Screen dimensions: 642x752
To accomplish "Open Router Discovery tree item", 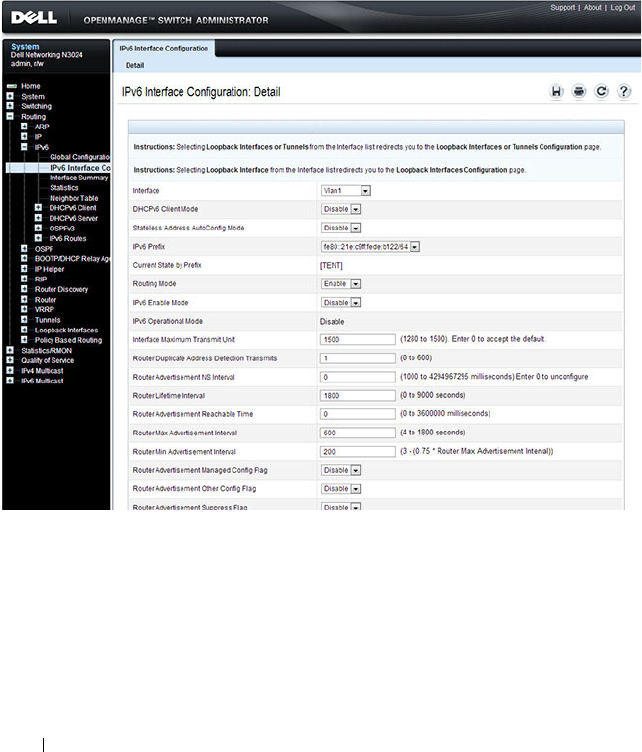I will [61, 289].
